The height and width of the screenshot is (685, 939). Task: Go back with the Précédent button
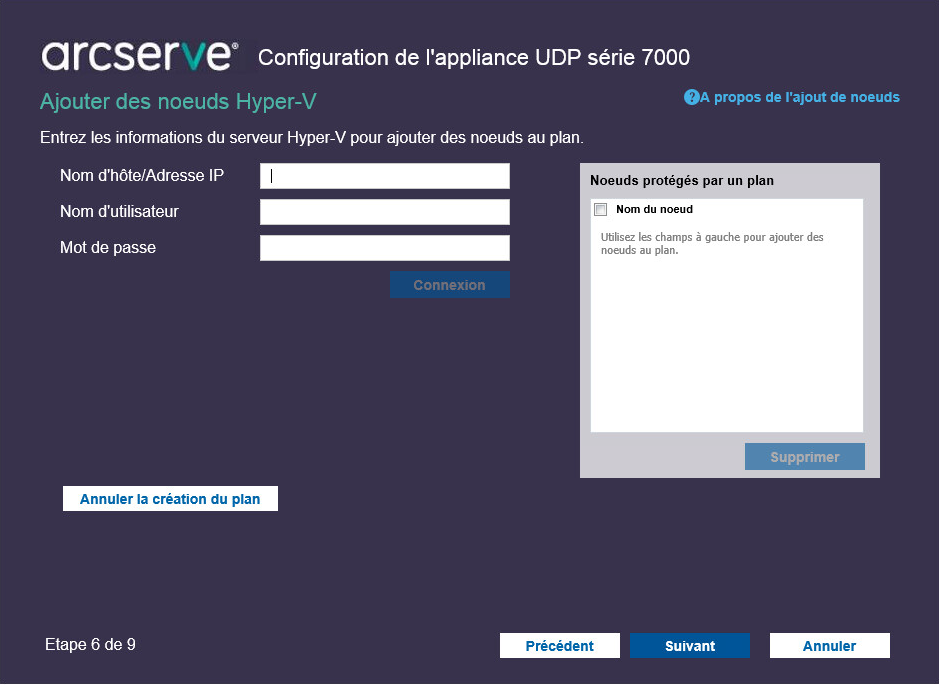[560, 645]
